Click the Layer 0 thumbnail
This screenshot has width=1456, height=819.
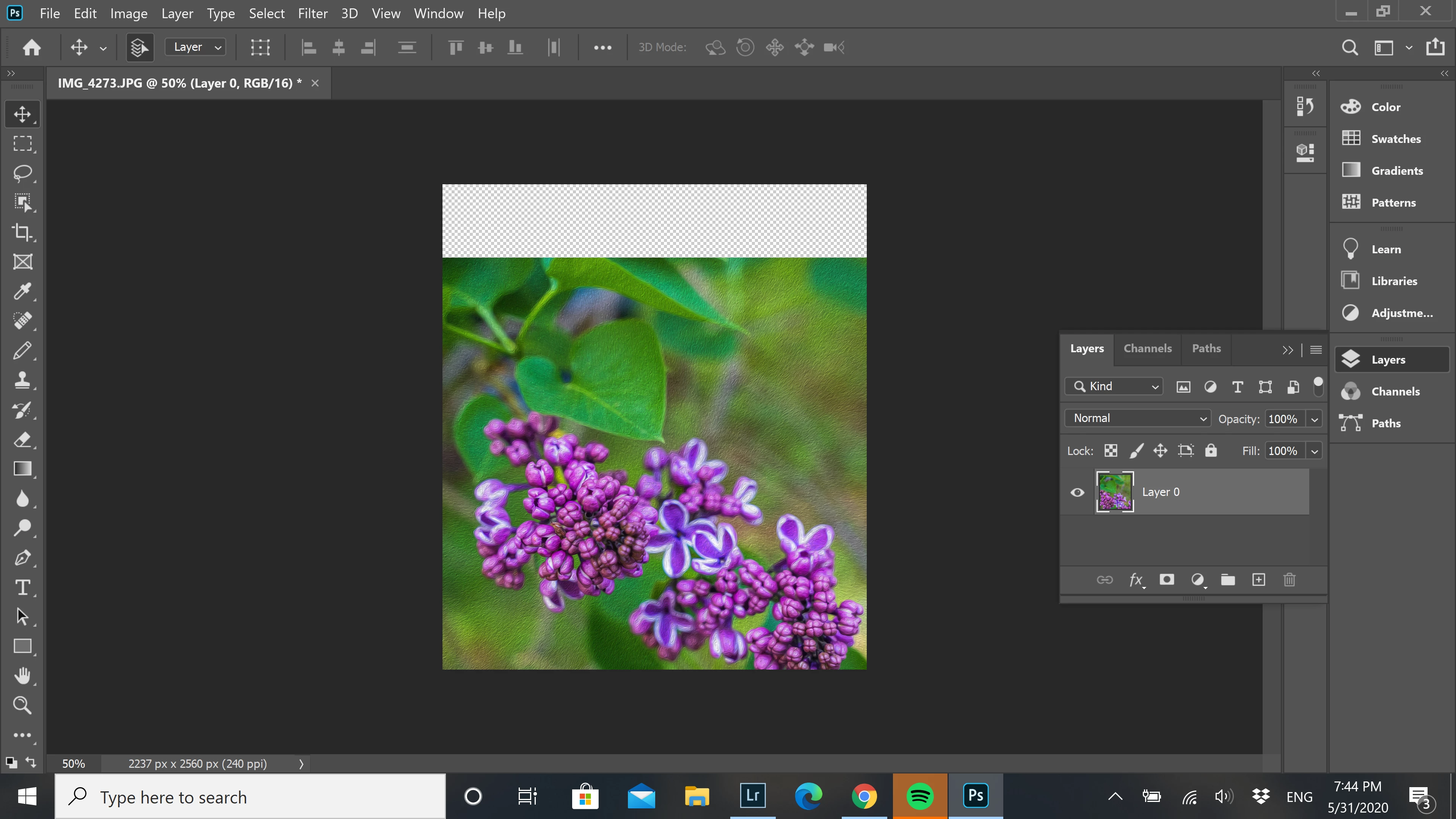(1115, 492)
